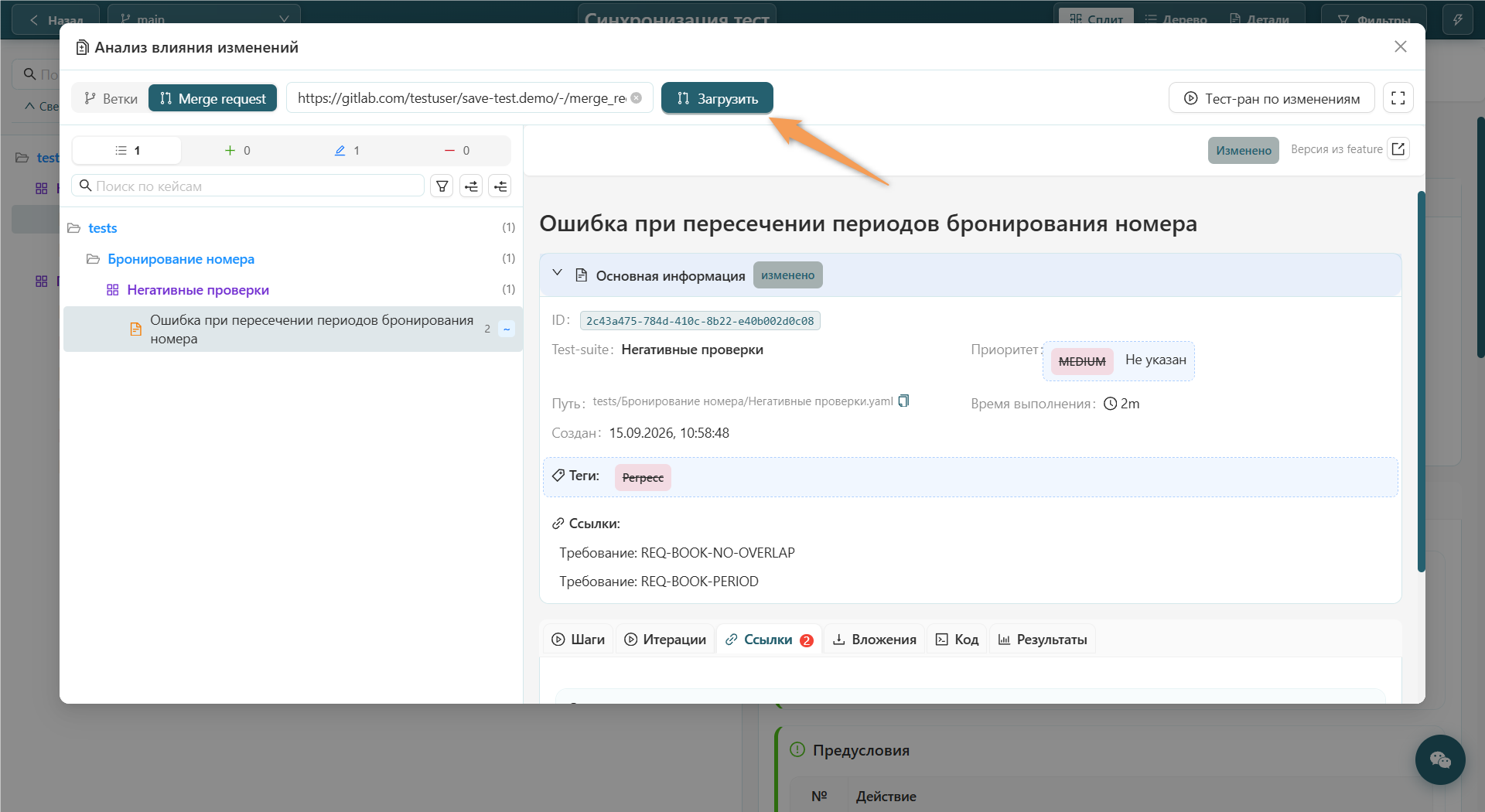Open the chat support bubble
Screen dimensions: 1485x812
(1440, 759)
